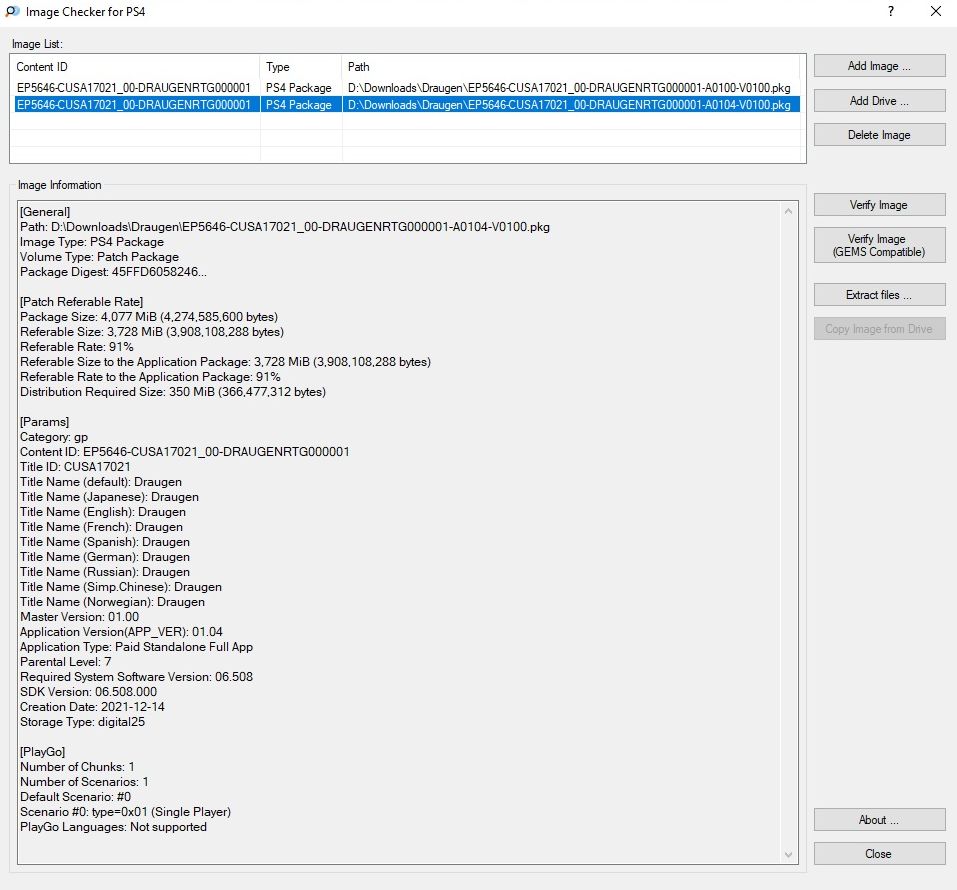Click the Master Version: 01.00 line
Screen dimensions: 957x890
click(x=79, y=617)
